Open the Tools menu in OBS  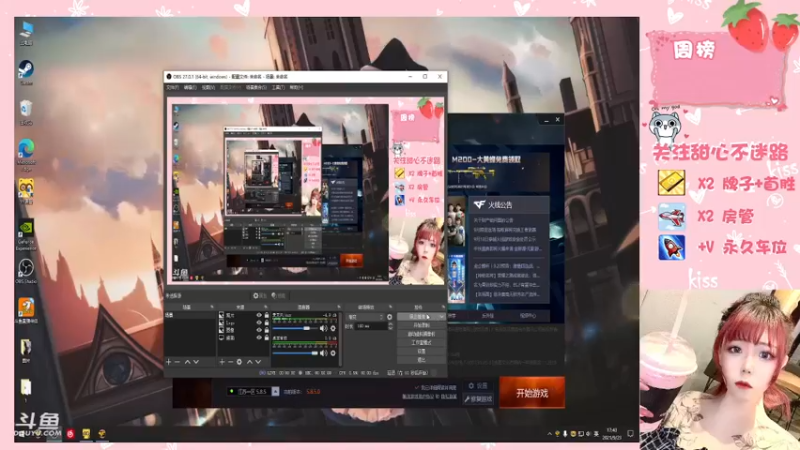tap(278, 87)
